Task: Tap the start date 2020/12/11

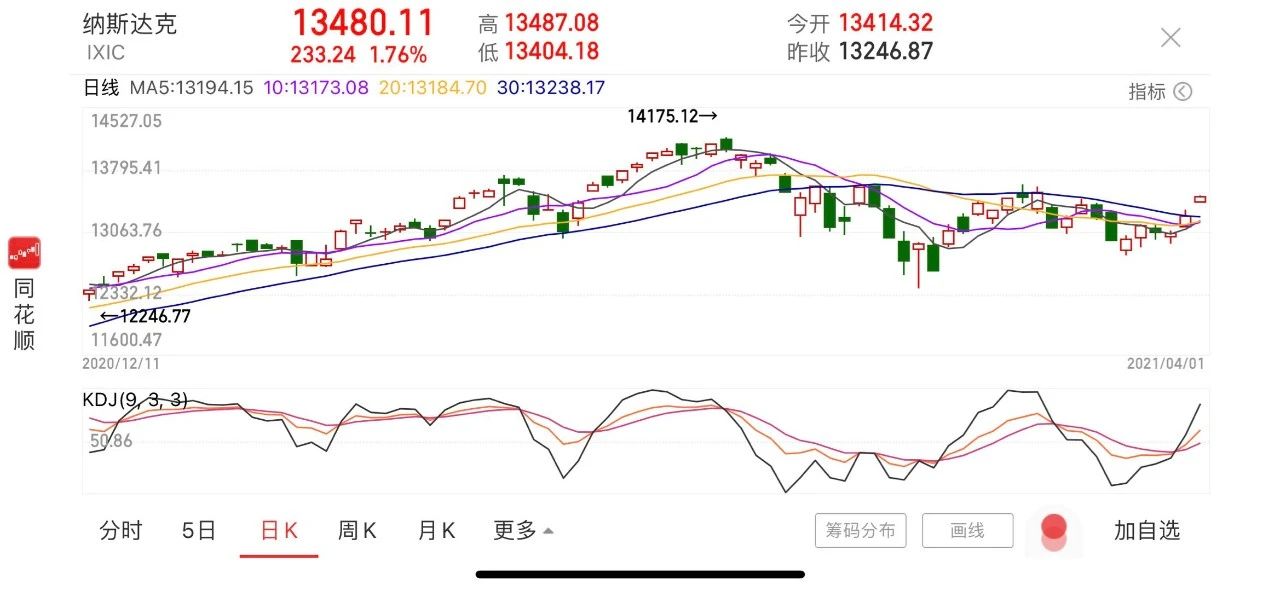Action: click(x=122, y=365)
